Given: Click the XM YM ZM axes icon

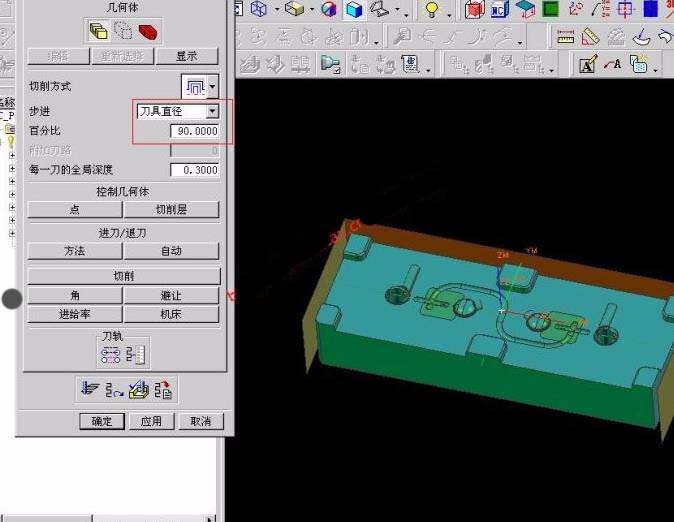Looking at the screenshot, I should (x=600, y=9).
